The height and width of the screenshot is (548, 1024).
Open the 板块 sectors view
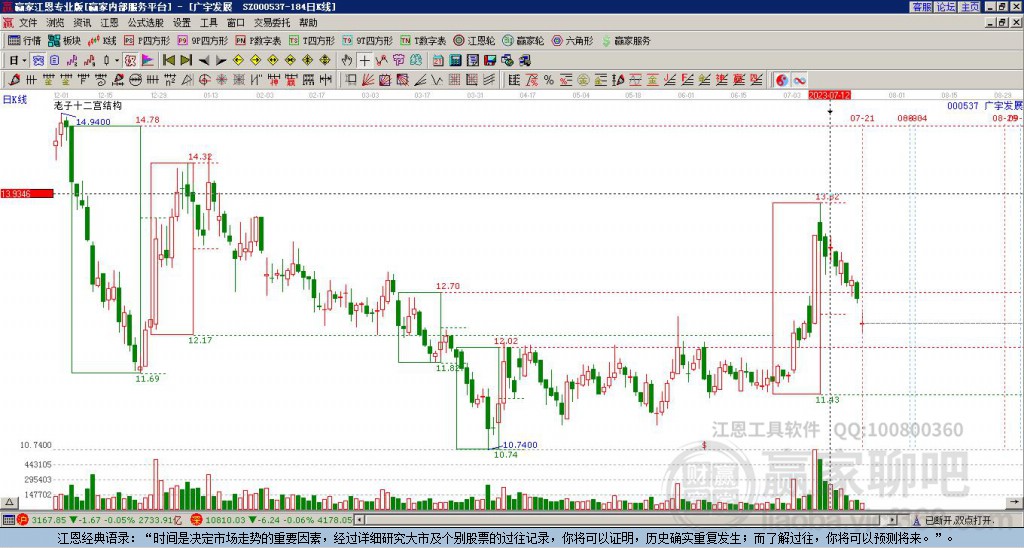[64, 40]
